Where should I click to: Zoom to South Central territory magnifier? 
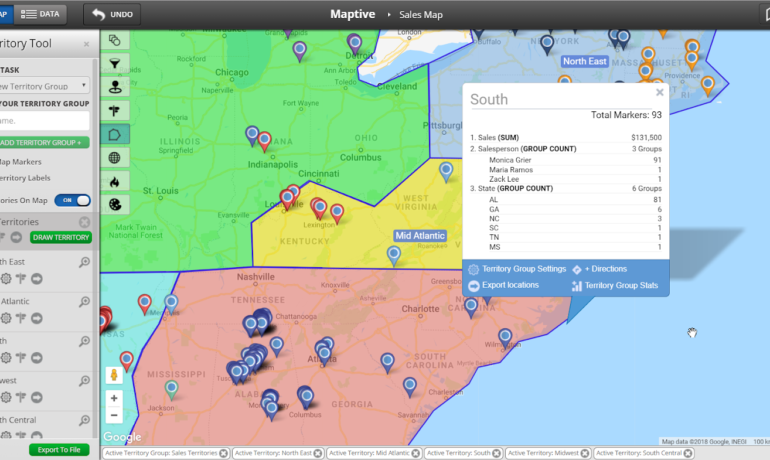84,420
